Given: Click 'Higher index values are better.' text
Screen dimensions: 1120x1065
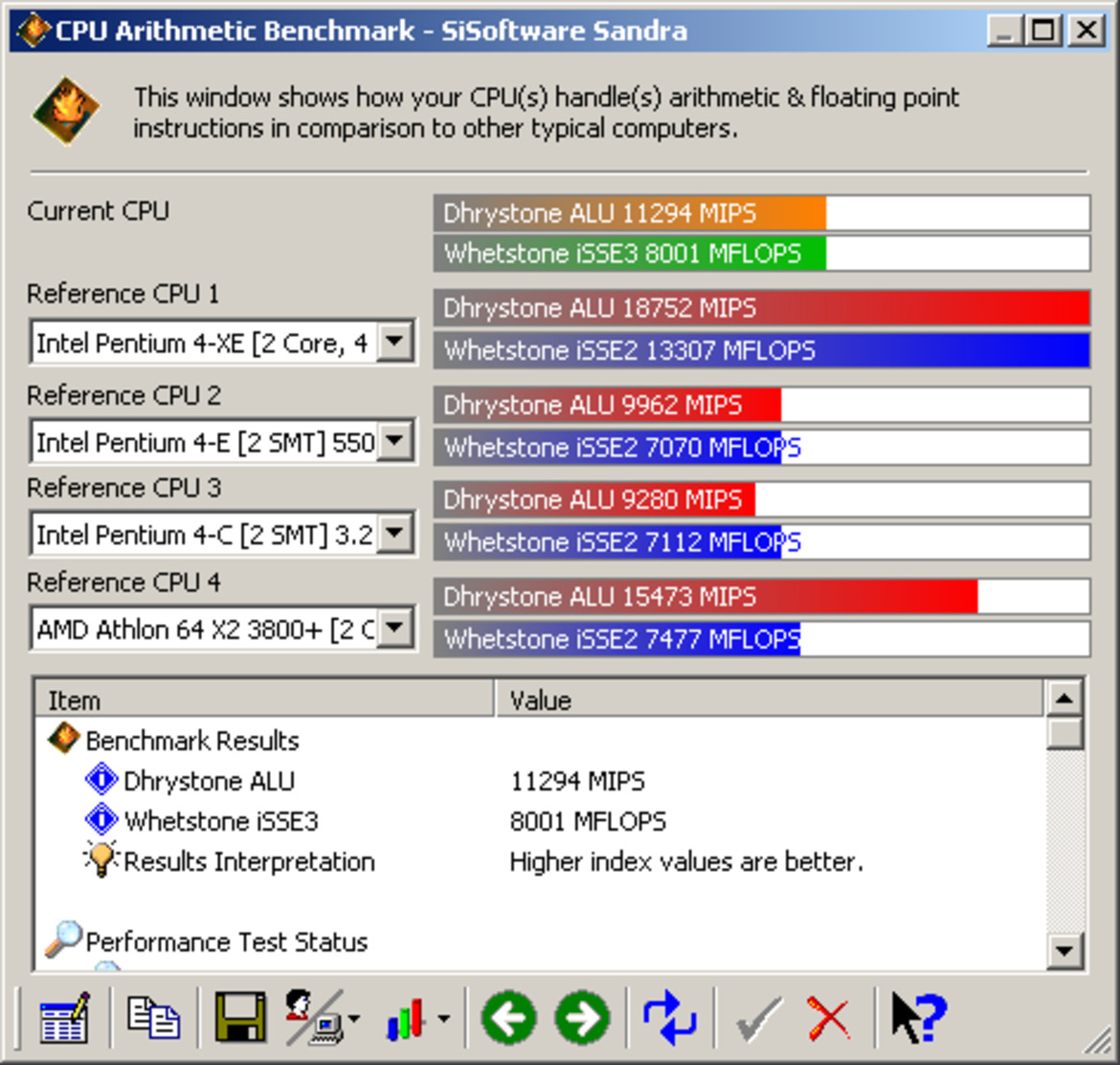Looking at the screenshot, I should click(686, 861).
